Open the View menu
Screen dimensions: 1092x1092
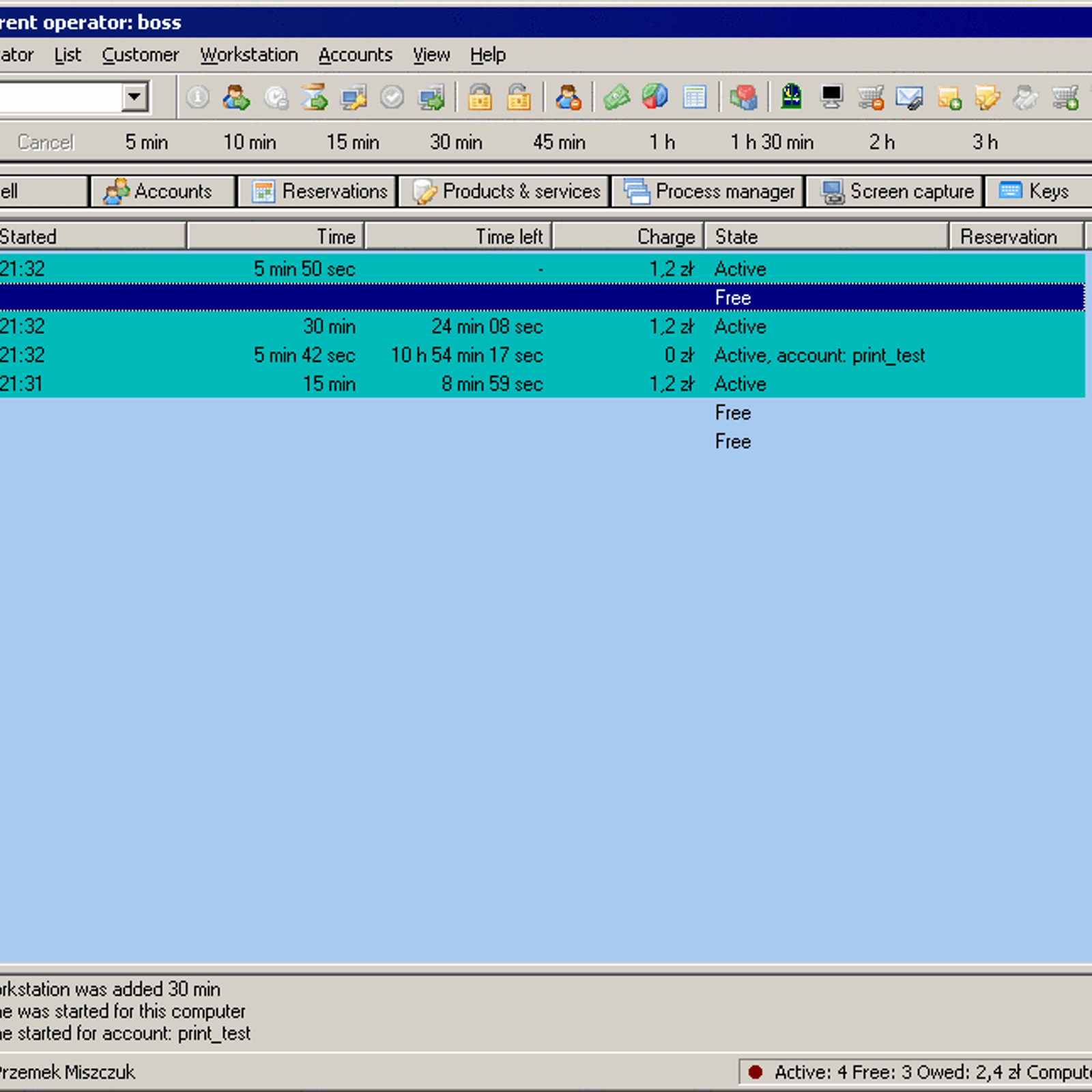[431, 55]
